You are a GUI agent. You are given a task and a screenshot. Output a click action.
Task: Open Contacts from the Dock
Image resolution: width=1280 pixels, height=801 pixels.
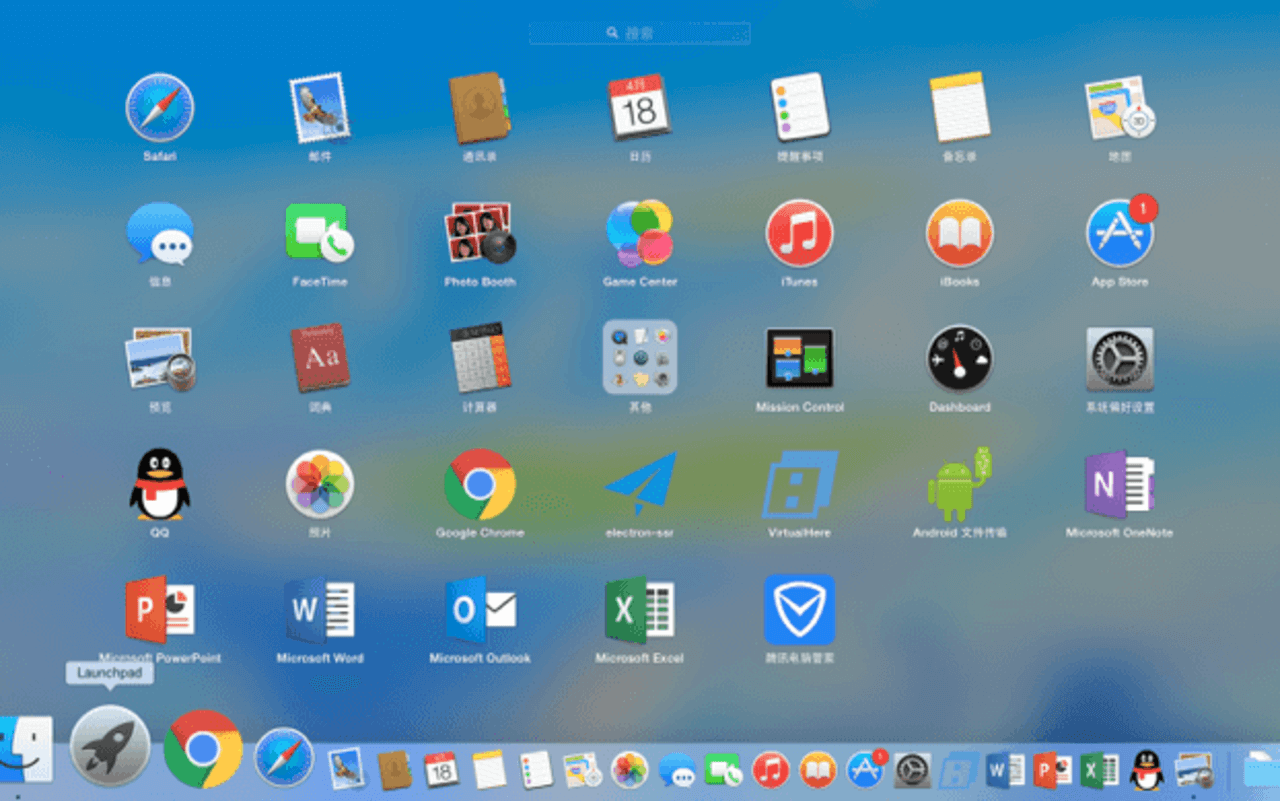click(x=394, y=770)
